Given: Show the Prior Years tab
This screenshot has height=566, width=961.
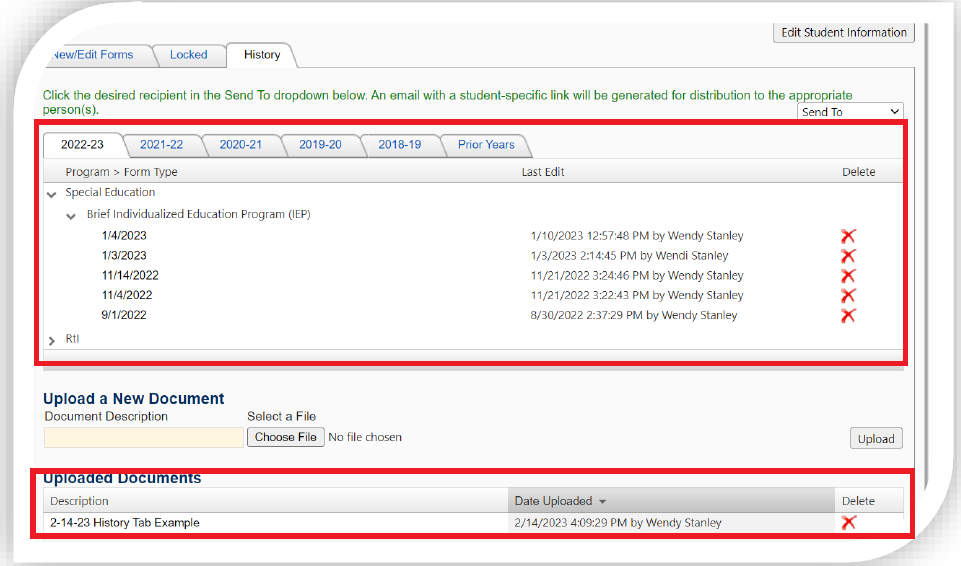Looking at the screenshot, I should click(x=486, y=145).
